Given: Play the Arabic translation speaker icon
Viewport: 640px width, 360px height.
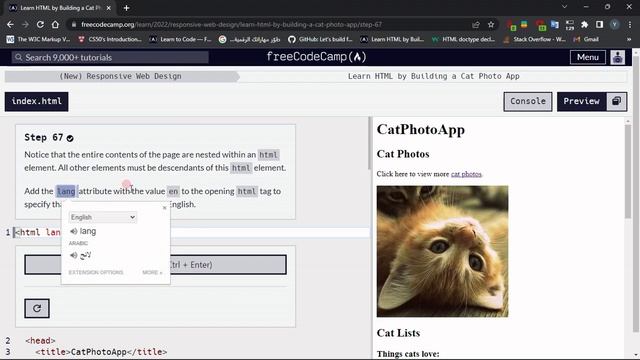Looking at the screenshot, I should point(73,255).
